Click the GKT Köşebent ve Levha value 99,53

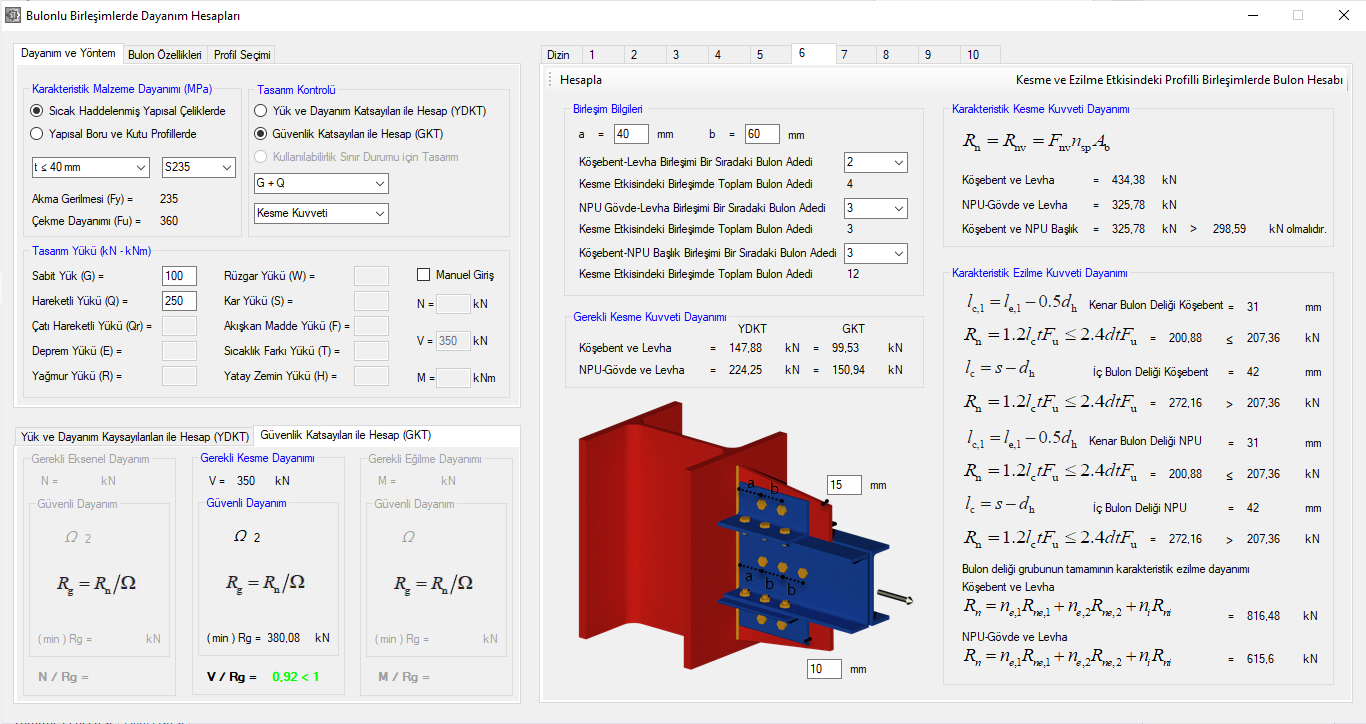(847, 348)
